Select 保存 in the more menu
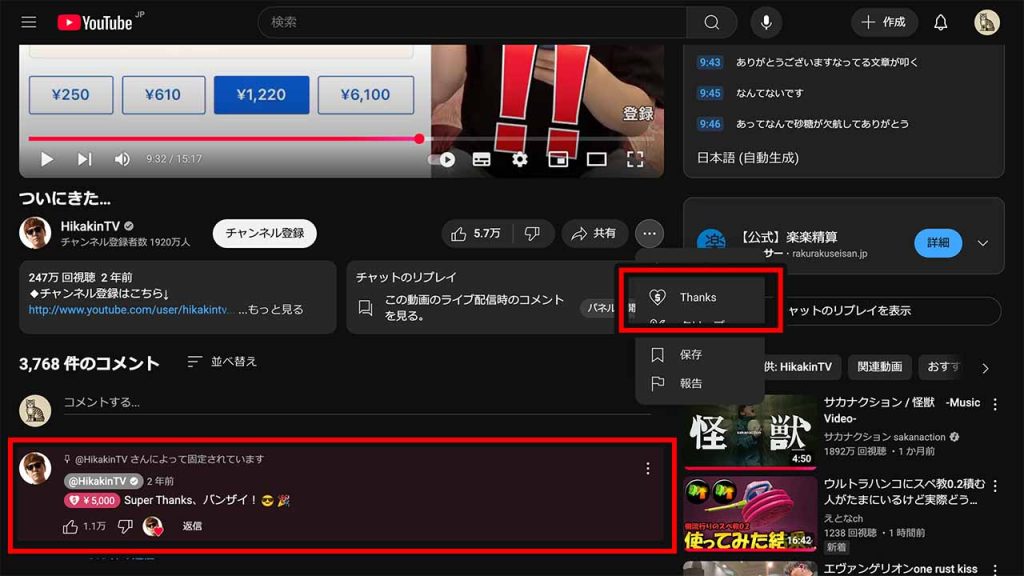The width and height of the screenshot is (1024, 576). 699,355
